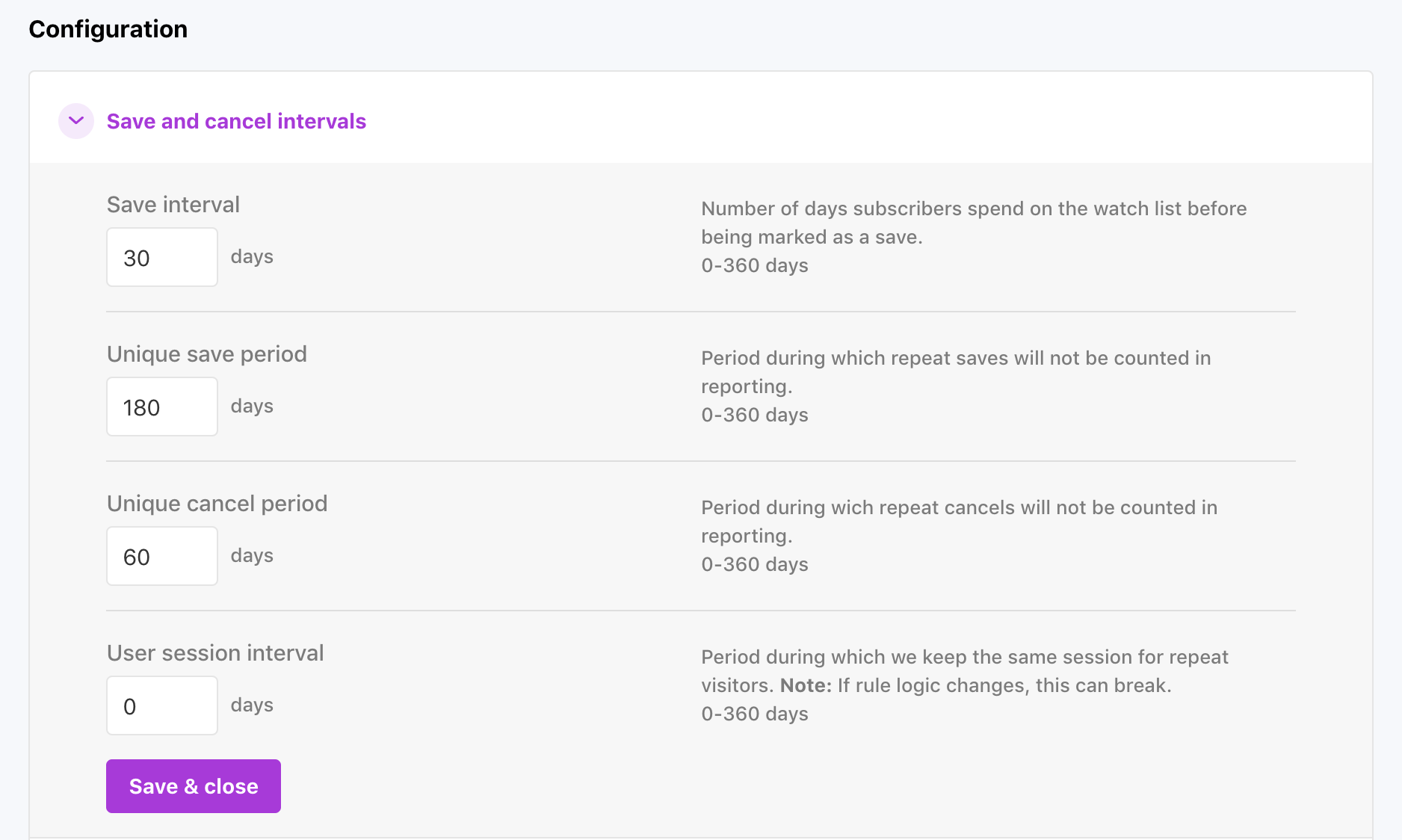Viewport: 1402px width, 840px height.
Task: Collapse the purple chevron section toggle
Action: [76, 121]
